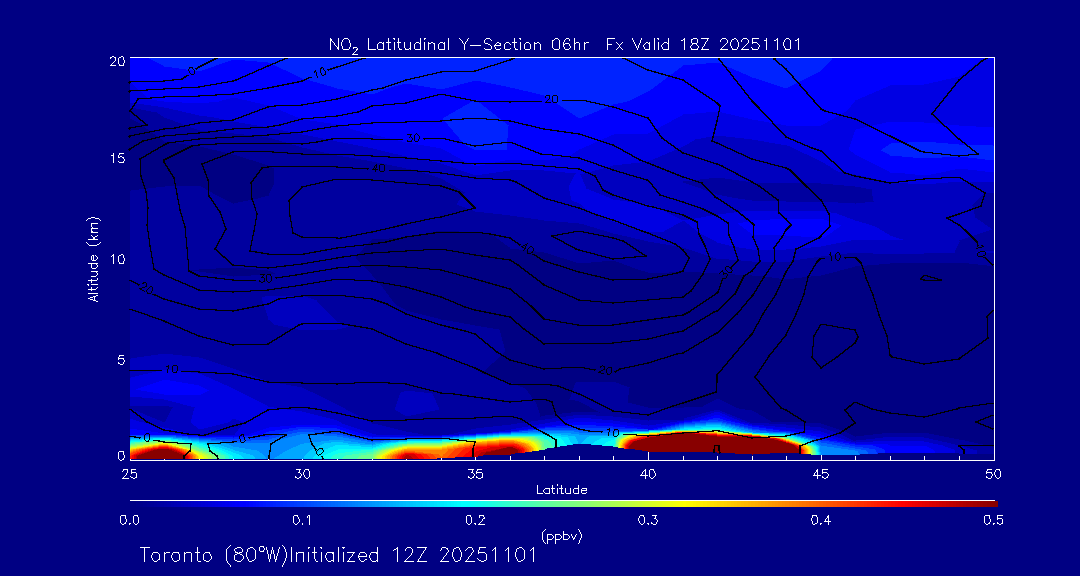Image resolution: width=1080 pixels, height=576 pixels.
Task: Select the 0.1 label on the colorbar
Action: 302,520
